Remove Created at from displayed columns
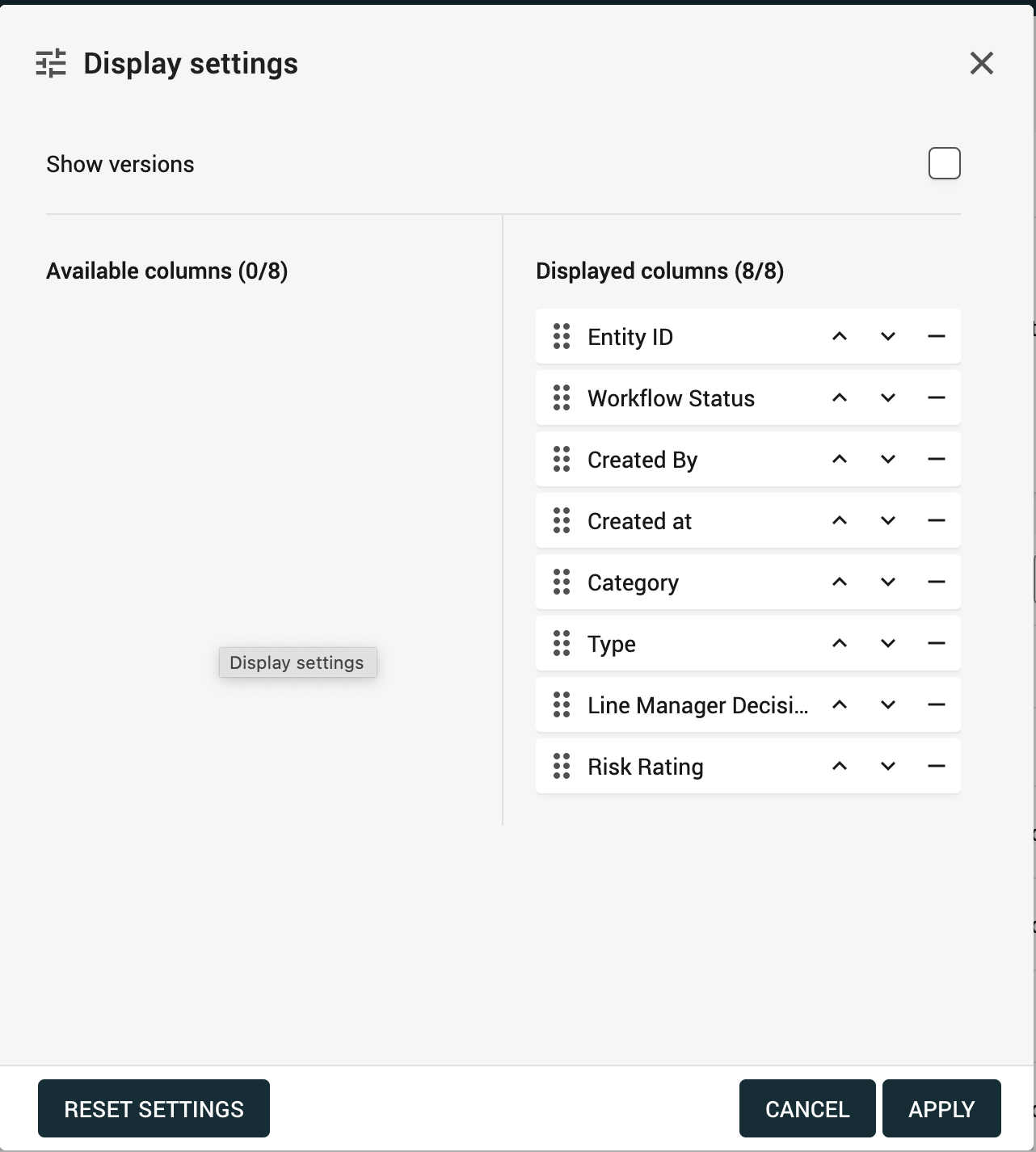 pyautogui.click(x=937, y=520)
